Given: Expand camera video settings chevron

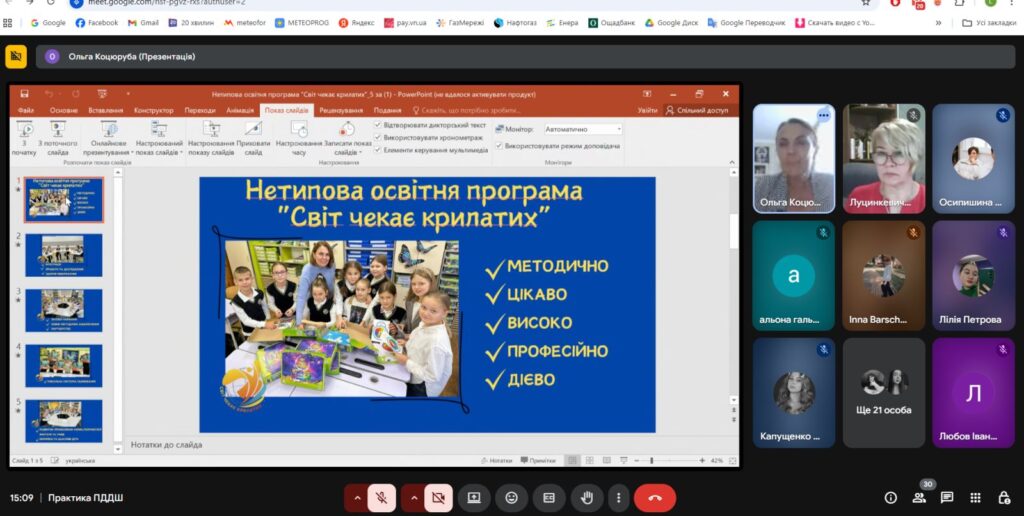Looking at the screenshot, I should (414, 498).
